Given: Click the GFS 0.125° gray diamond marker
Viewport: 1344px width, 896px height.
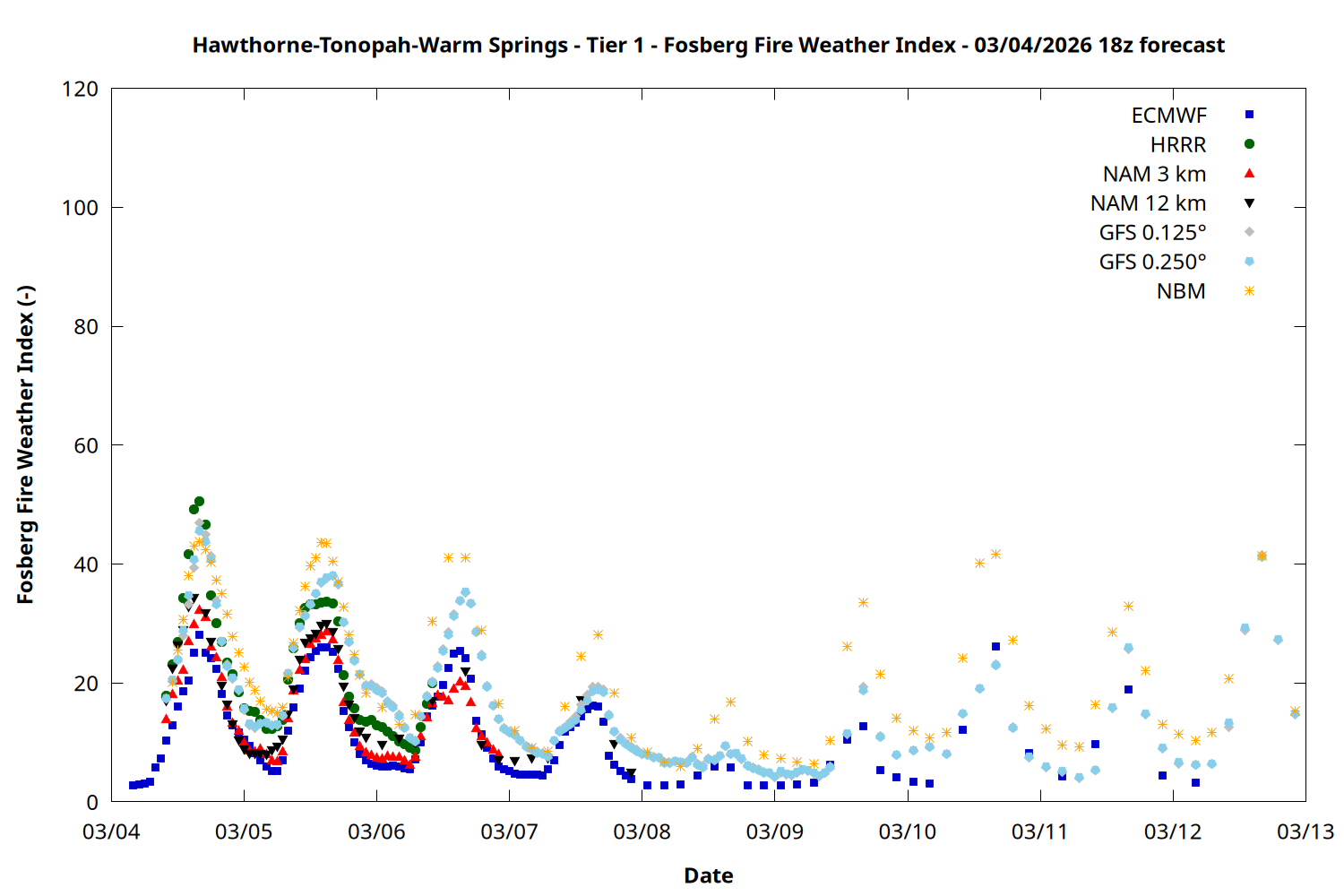Looking at the screenshot, I should tap(1249, 232).
